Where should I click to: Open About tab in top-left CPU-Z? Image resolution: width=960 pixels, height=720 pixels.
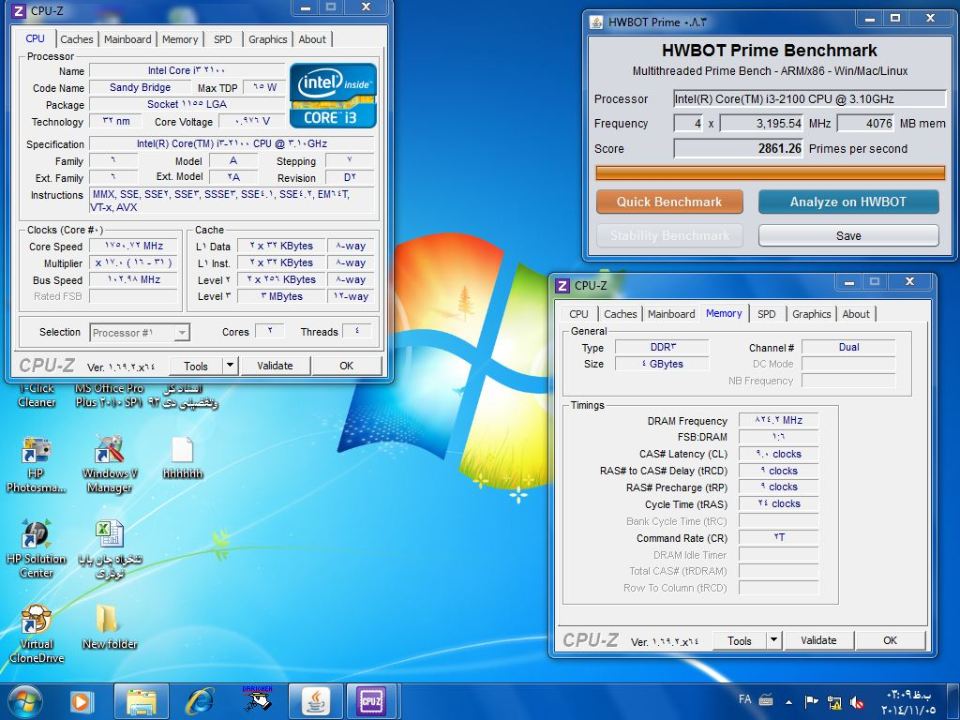[x=312, y=39]
